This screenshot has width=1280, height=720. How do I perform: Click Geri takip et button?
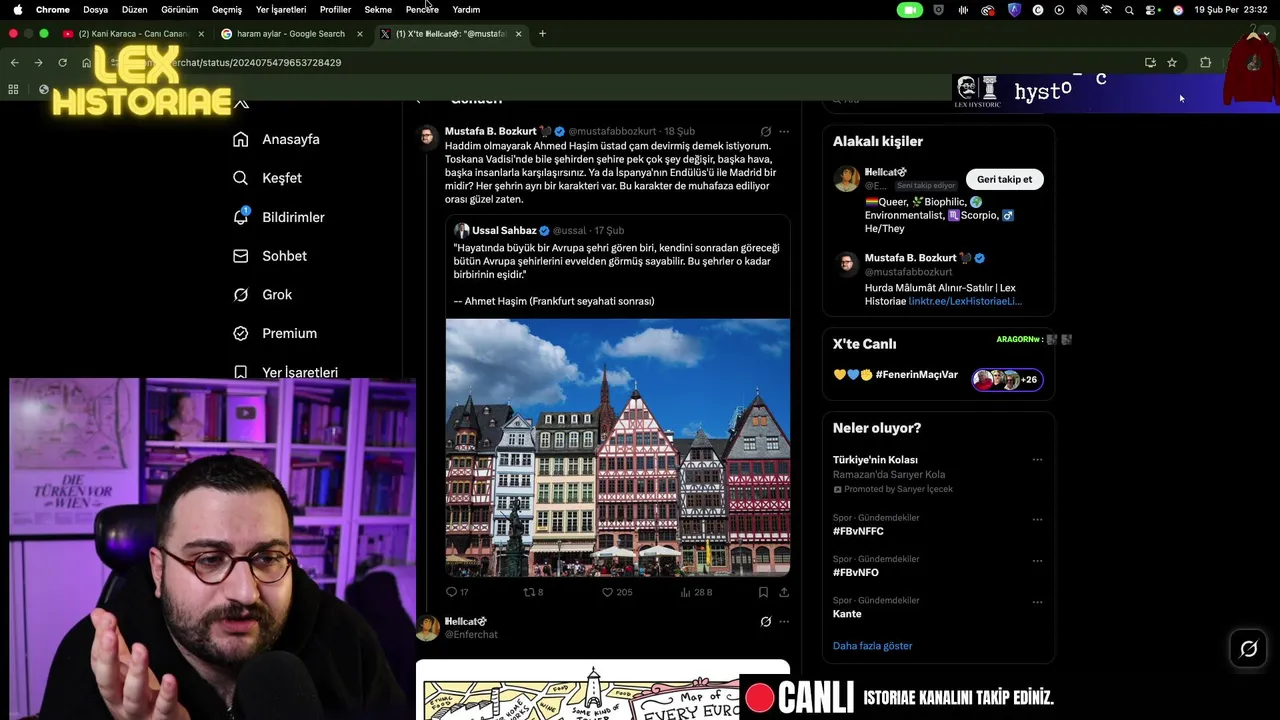coord(1004,179)
